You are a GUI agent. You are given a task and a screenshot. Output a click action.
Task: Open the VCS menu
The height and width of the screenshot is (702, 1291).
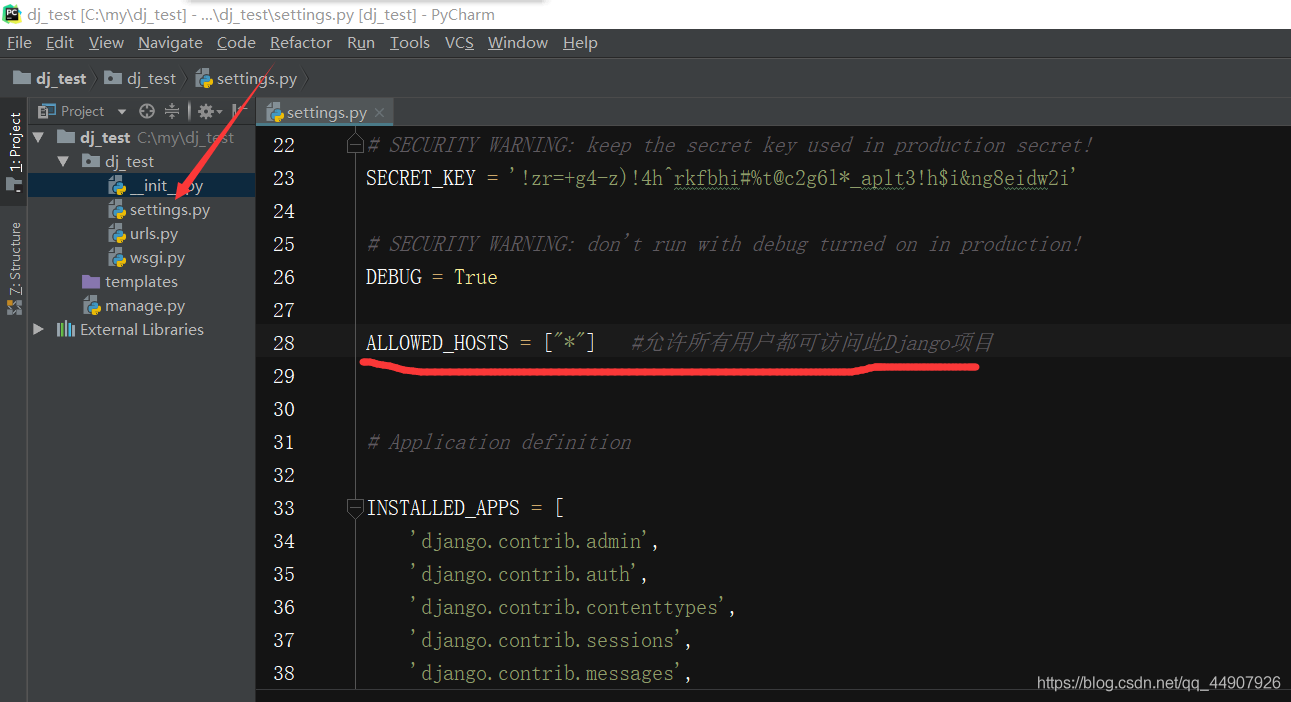coord(459,43)
